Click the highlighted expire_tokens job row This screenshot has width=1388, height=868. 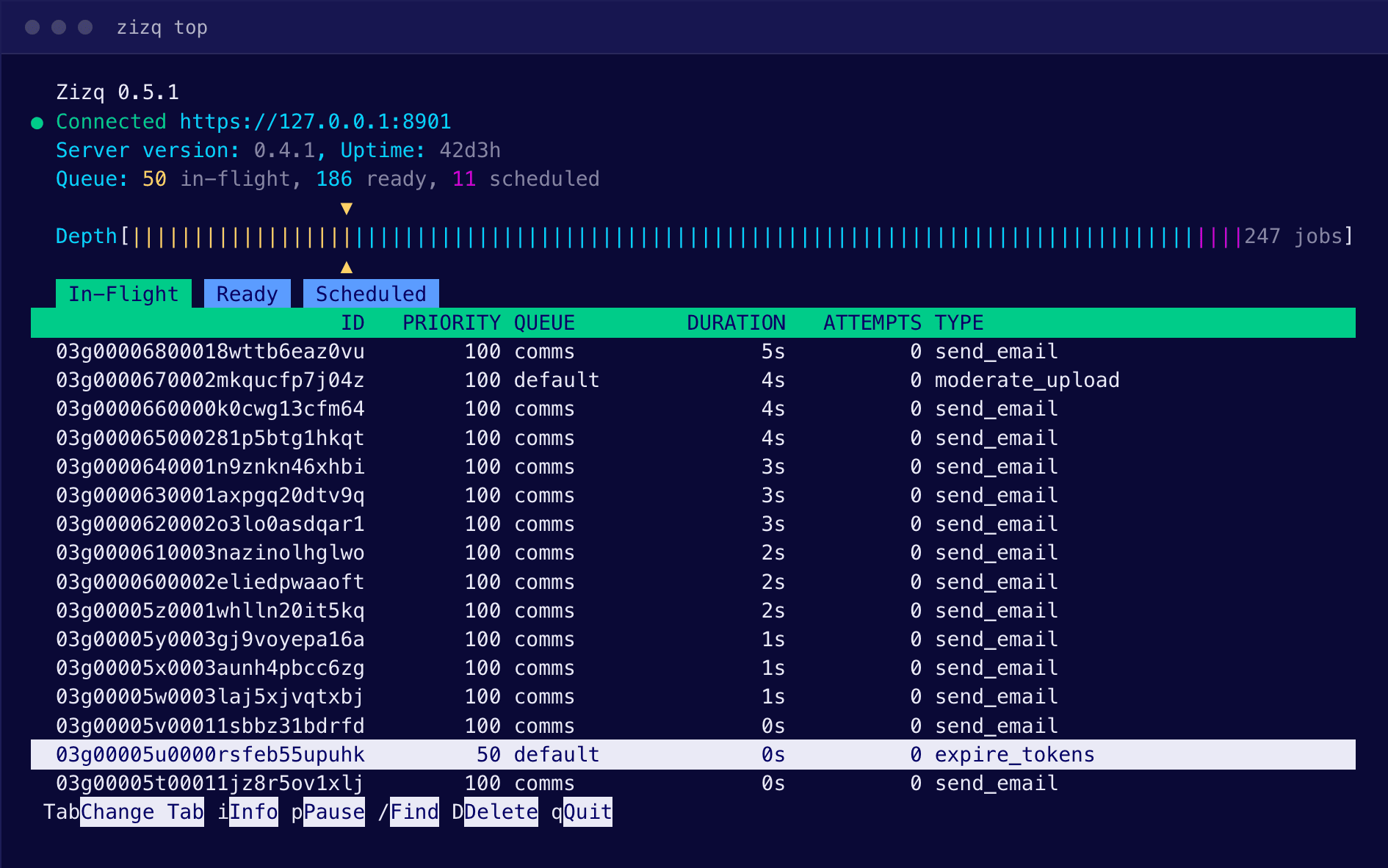pos(693,755)
